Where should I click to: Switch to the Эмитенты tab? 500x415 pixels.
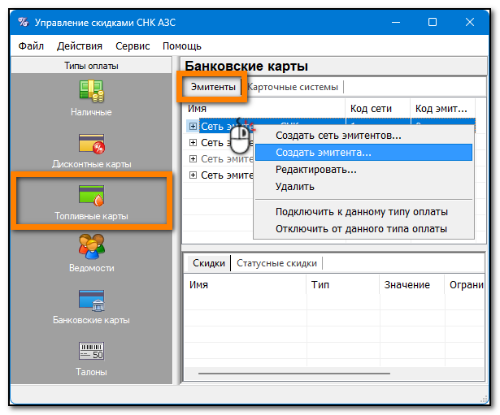pos(213,87)
